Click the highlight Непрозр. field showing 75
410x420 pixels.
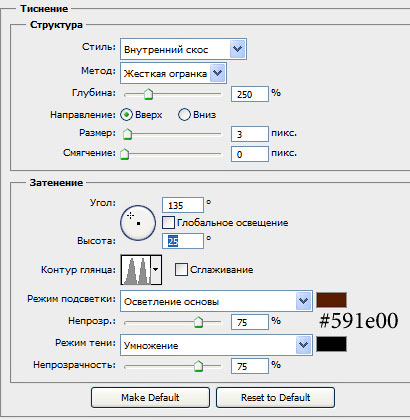250,322
